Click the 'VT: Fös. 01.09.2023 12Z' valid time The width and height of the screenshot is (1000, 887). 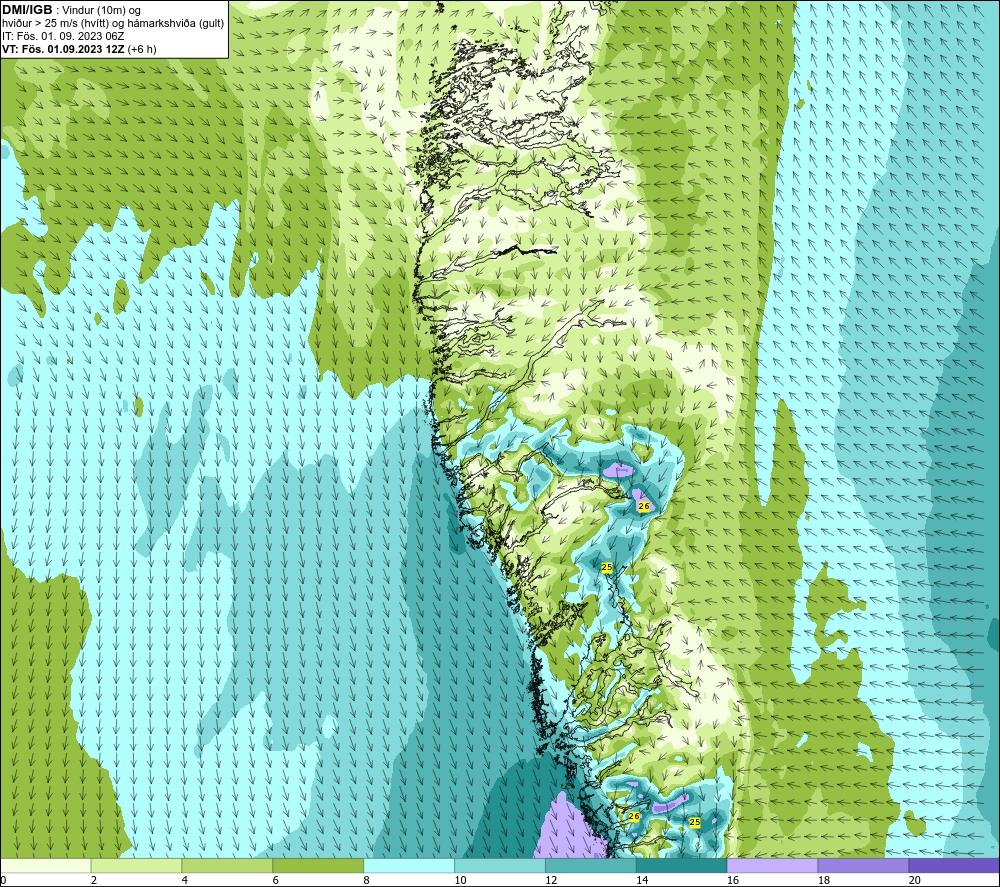[63, 49]
